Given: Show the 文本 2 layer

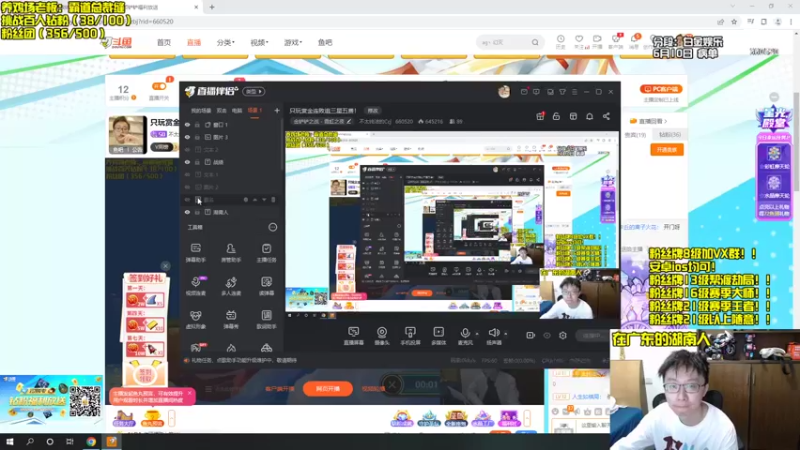Looking at the screenshot, I should coord(187,149).
